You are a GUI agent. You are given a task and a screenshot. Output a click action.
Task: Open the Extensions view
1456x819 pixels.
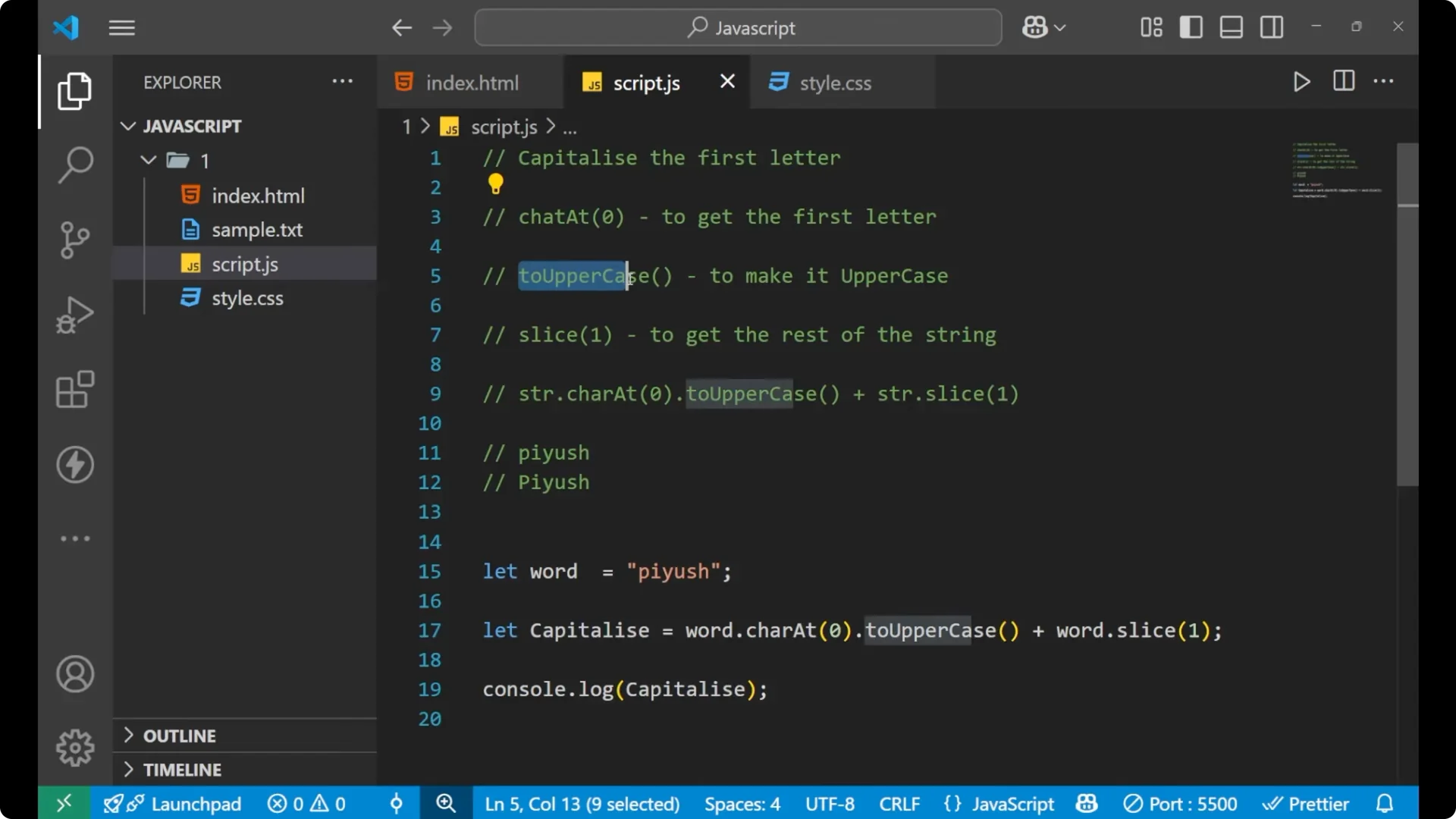point(74,389)
